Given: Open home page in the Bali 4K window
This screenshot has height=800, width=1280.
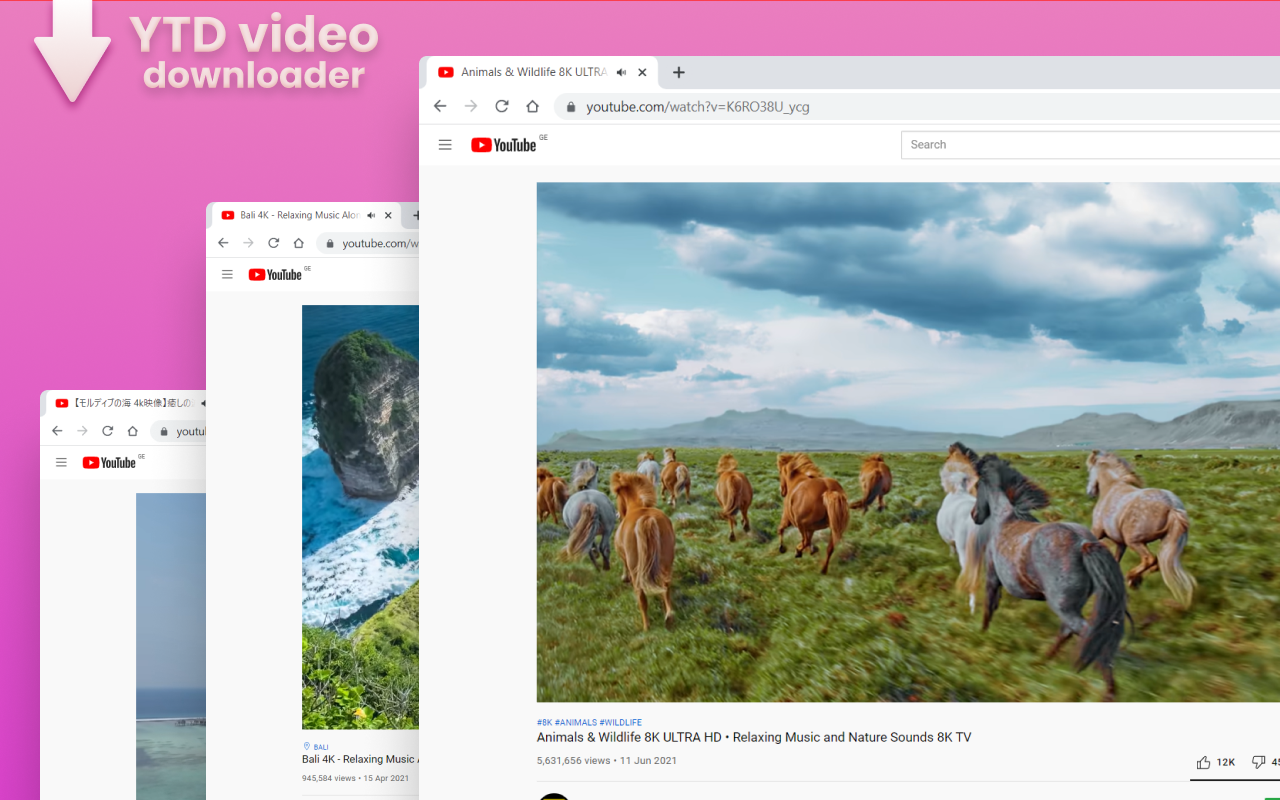Looking at the screenshot, I should pos(298,243).
